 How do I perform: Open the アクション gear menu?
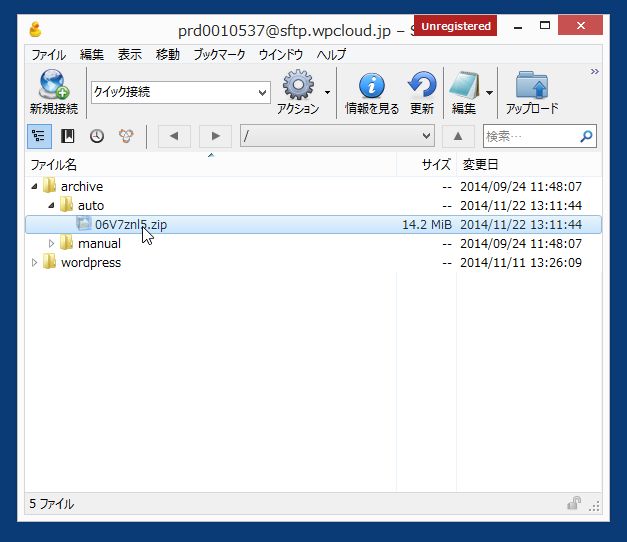[298, 92]
